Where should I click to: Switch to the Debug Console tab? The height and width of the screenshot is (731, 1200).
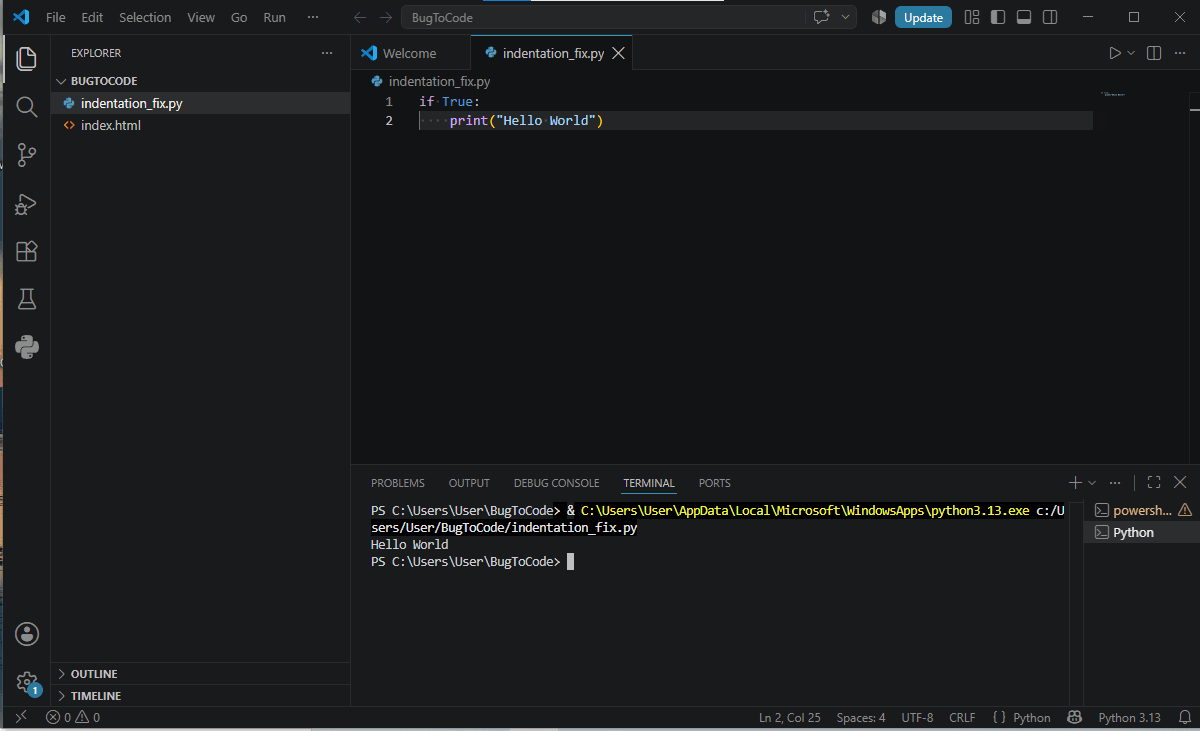557,483
